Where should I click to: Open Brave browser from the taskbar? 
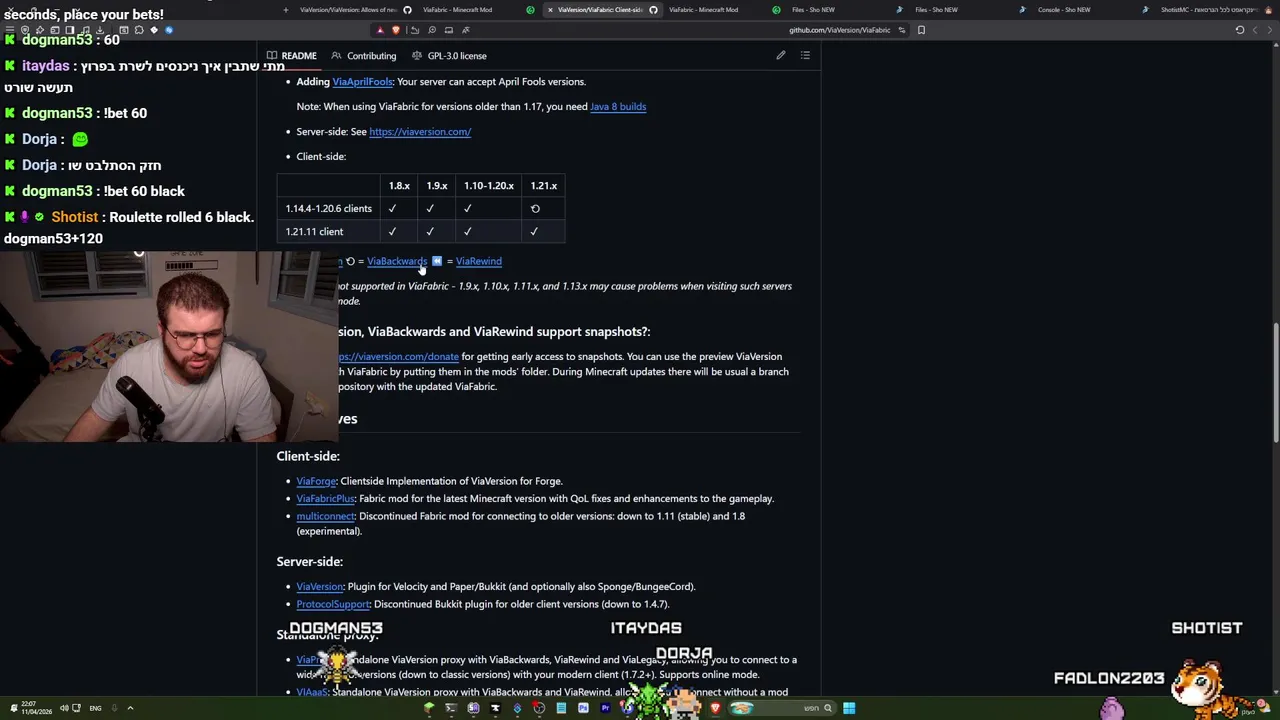tap(715, 708)
